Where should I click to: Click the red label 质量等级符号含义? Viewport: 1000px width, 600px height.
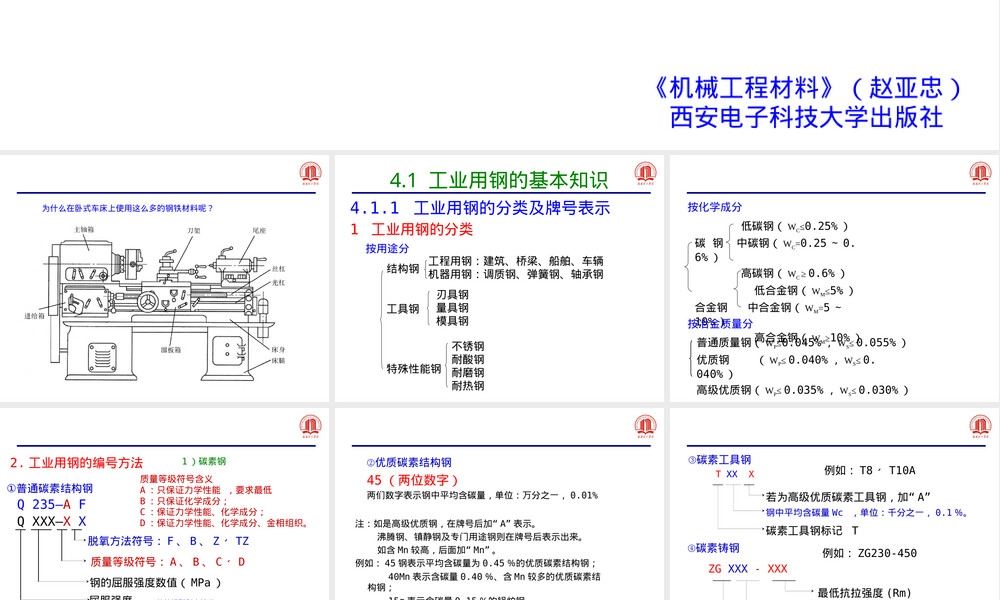click(176, 479)
